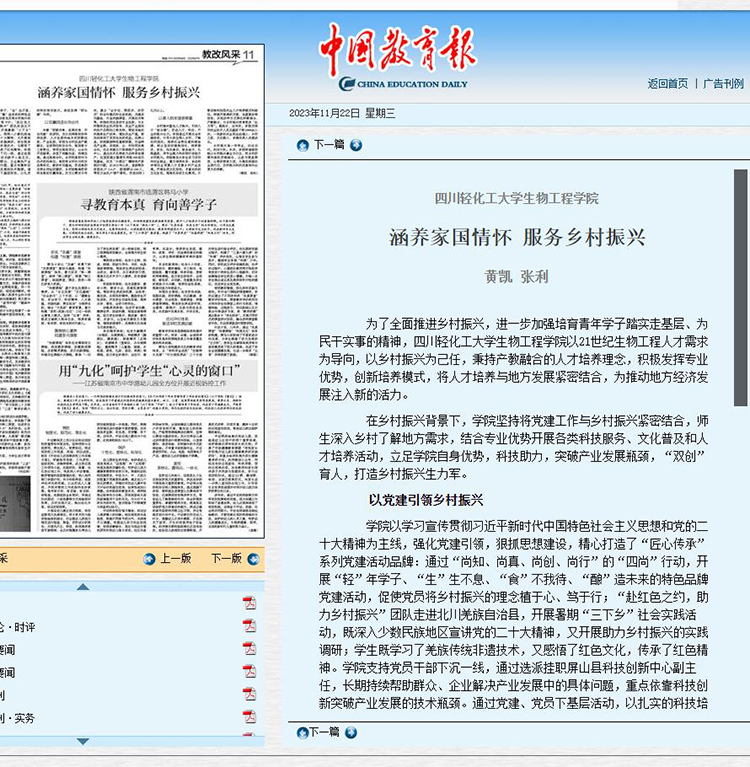Image resolution: width=750 pixels, height=767 pixels.
Task: Click the previous page (上一版) arrow icon
Action: point(149,559)
